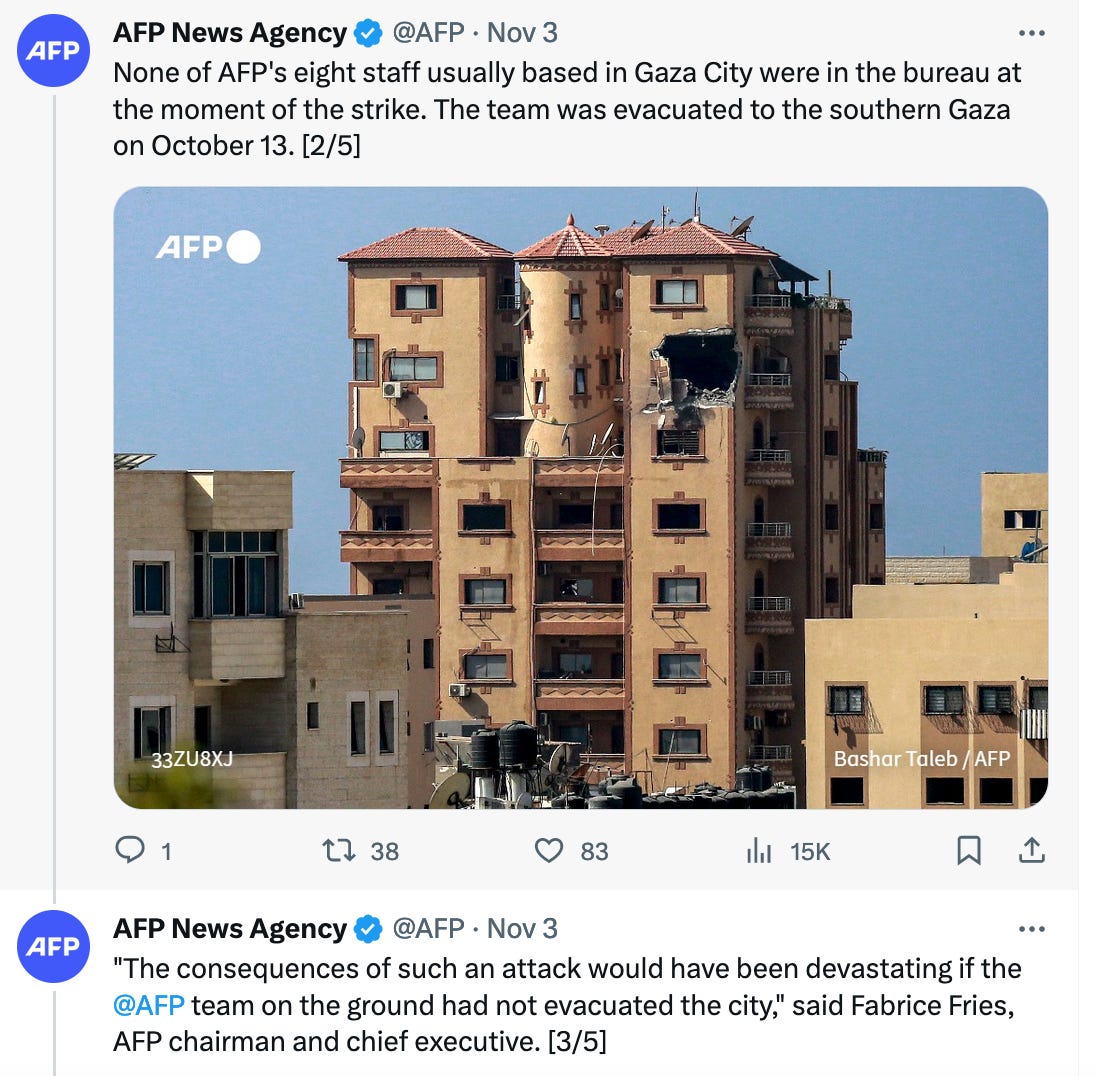Click the Nov 3 timestamp of second tweet

coord(522,929)
